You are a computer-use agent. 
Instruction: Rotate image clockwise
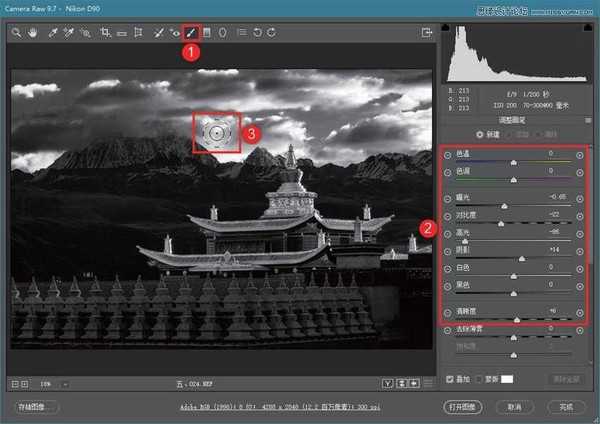271,33
